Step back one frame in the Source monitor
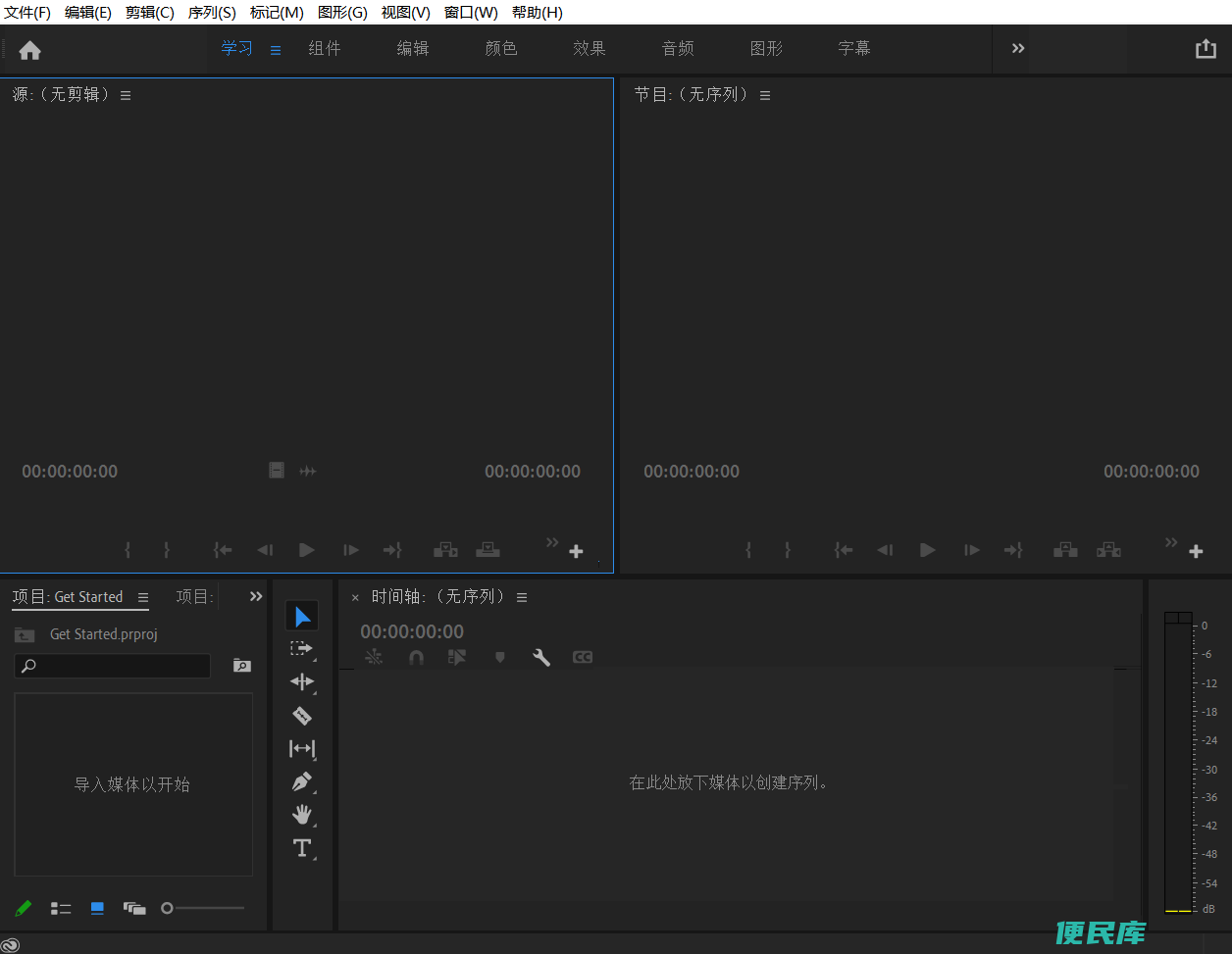This screenshot has height=954, width=1232. click(265, 550)
